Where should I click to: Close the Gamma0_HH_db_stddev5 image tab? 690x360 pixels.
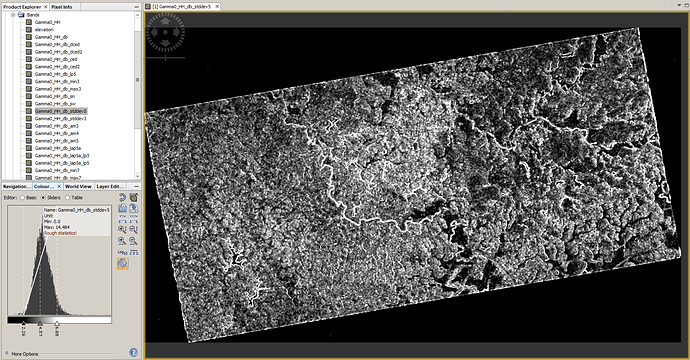coord(217,7)
